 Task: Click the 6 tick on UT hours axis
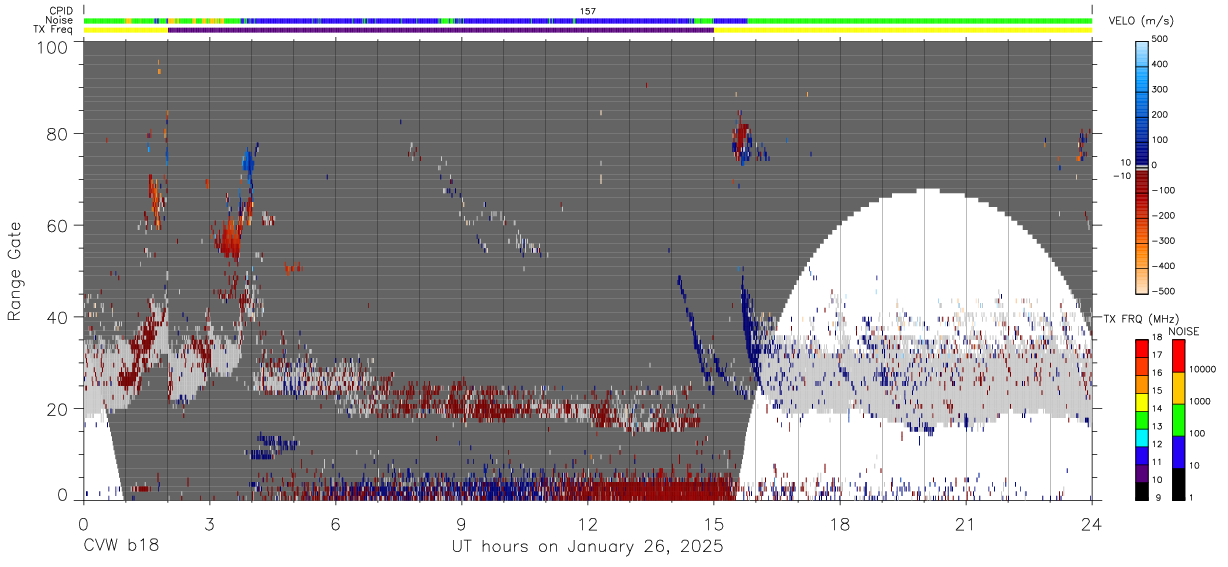[x=335, y=523]
